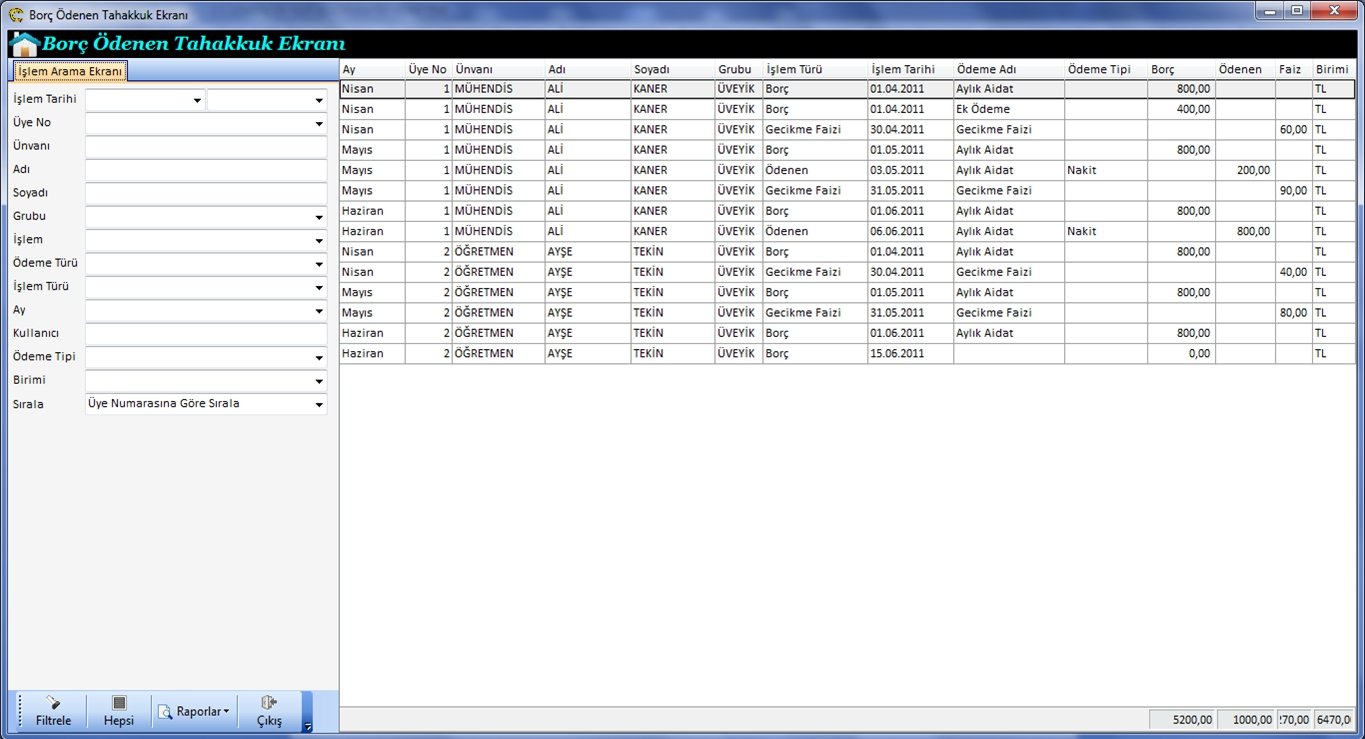The height and width of the screenshot is (739, 1365).
Task: Select the İşlem Arama Ekranı tab
Action: [70, 72]
